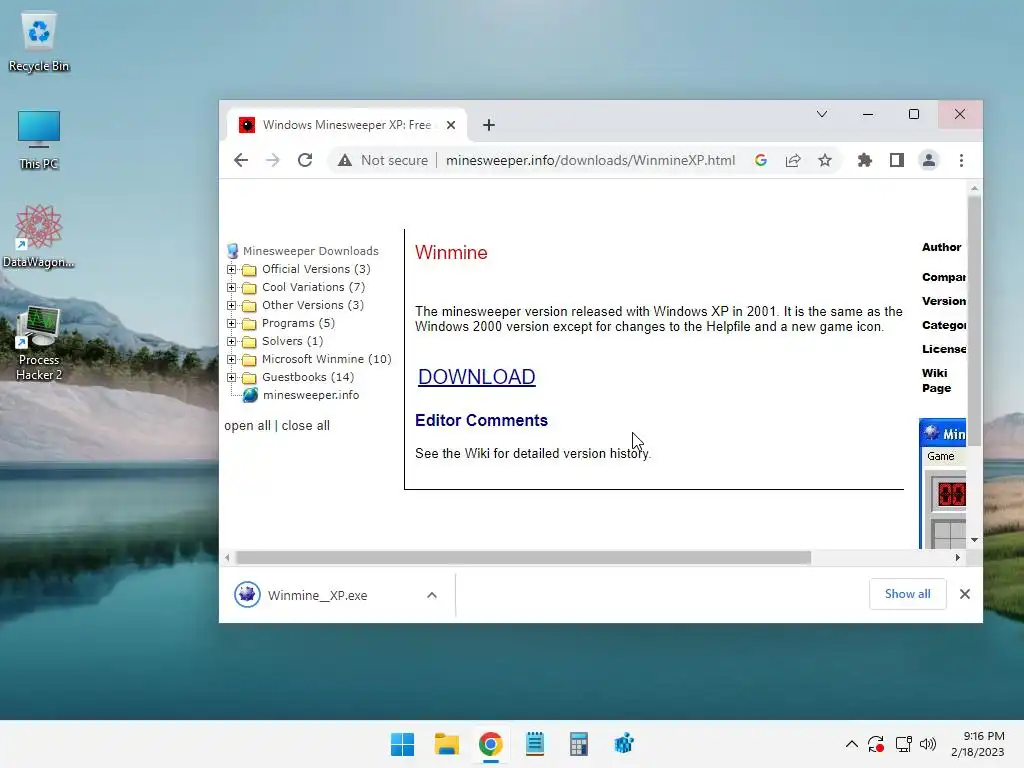The width and height of the screenshot is (1024, 768).
Task: Select the This PC desktop icon
Action: [x=39, y=140]
